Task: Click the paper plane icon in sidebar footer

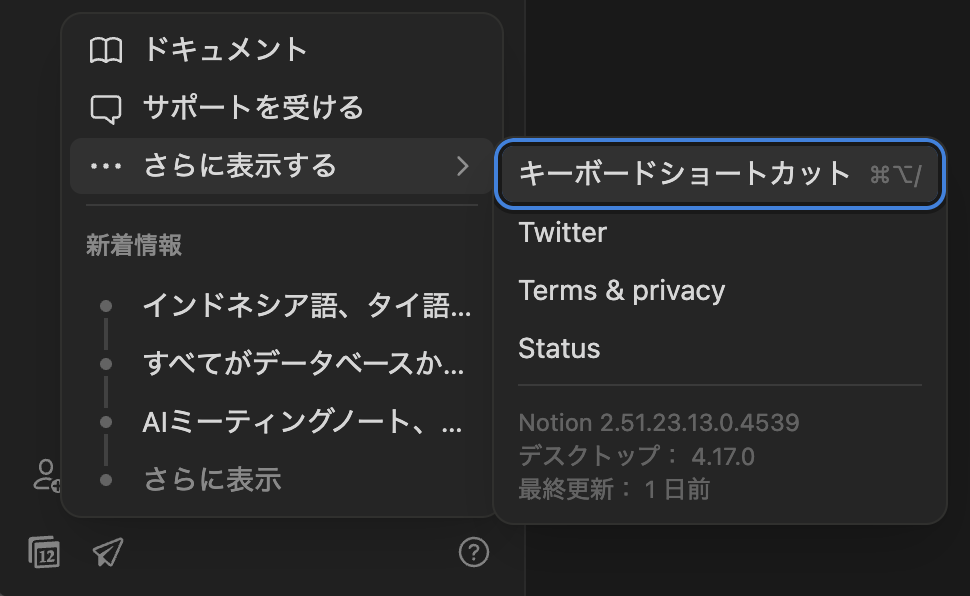Action: coord(108,552)
